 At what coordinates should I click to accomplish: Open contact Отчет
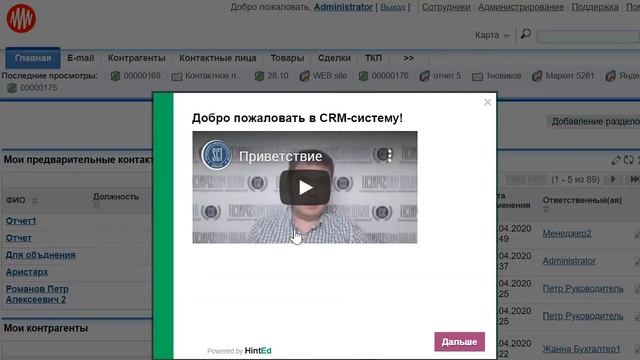(x=18, y=238)
